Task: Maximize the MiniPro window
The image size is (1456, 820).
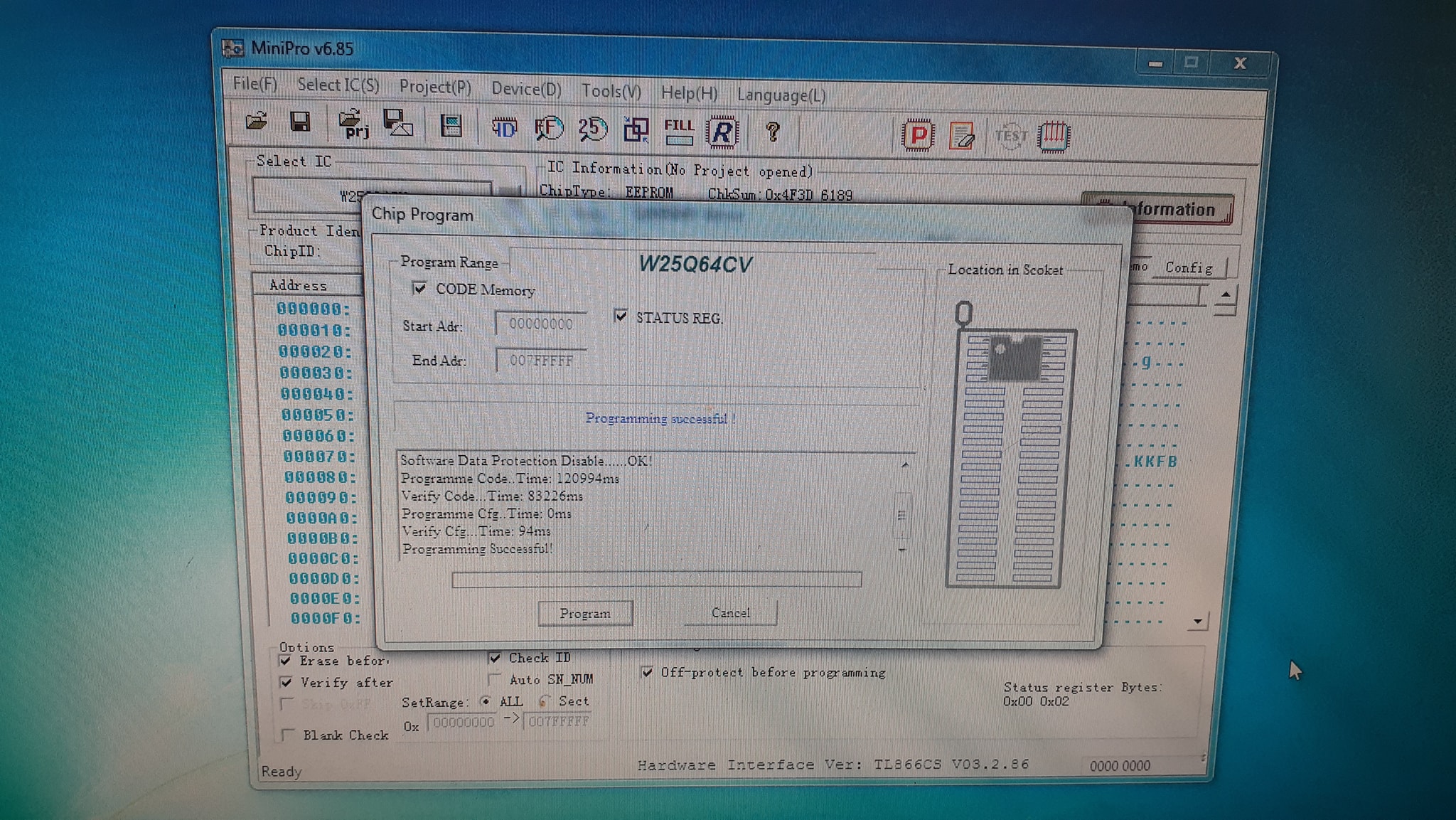Action: click(x=1191, y=63)
